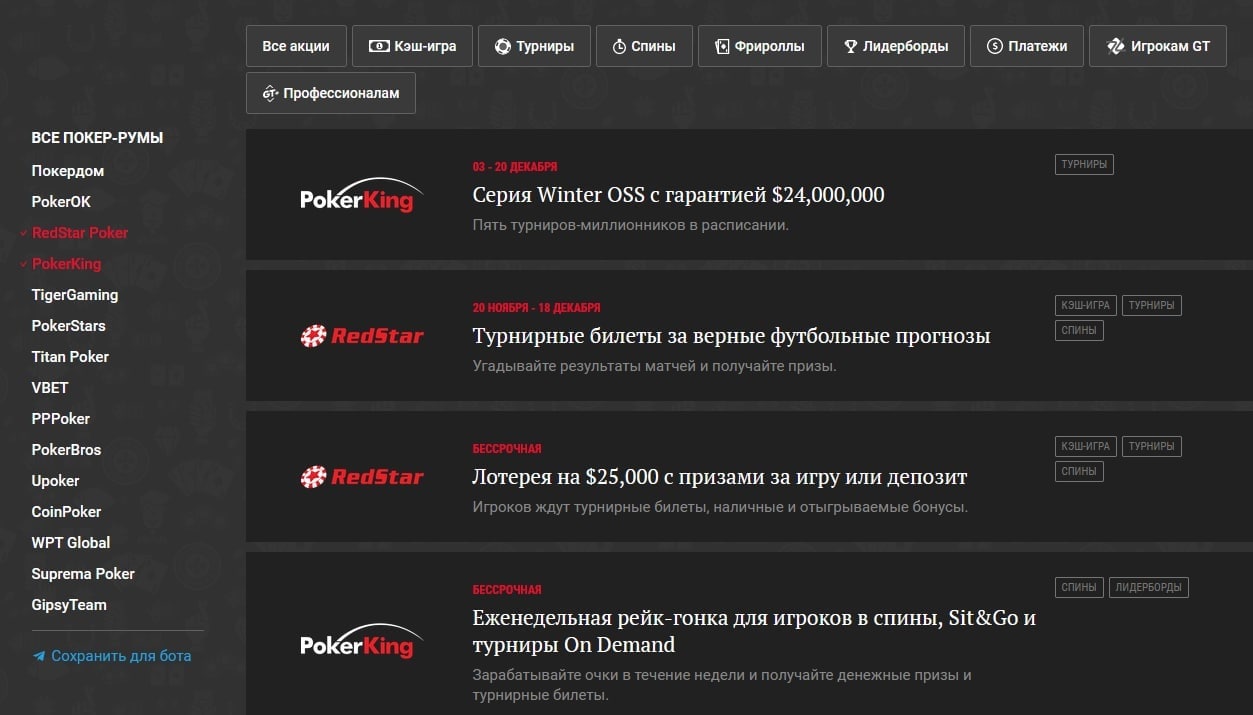Enable Titan Poker room filter
Screen dimensions: 1253x715
(x=70, y=357)
